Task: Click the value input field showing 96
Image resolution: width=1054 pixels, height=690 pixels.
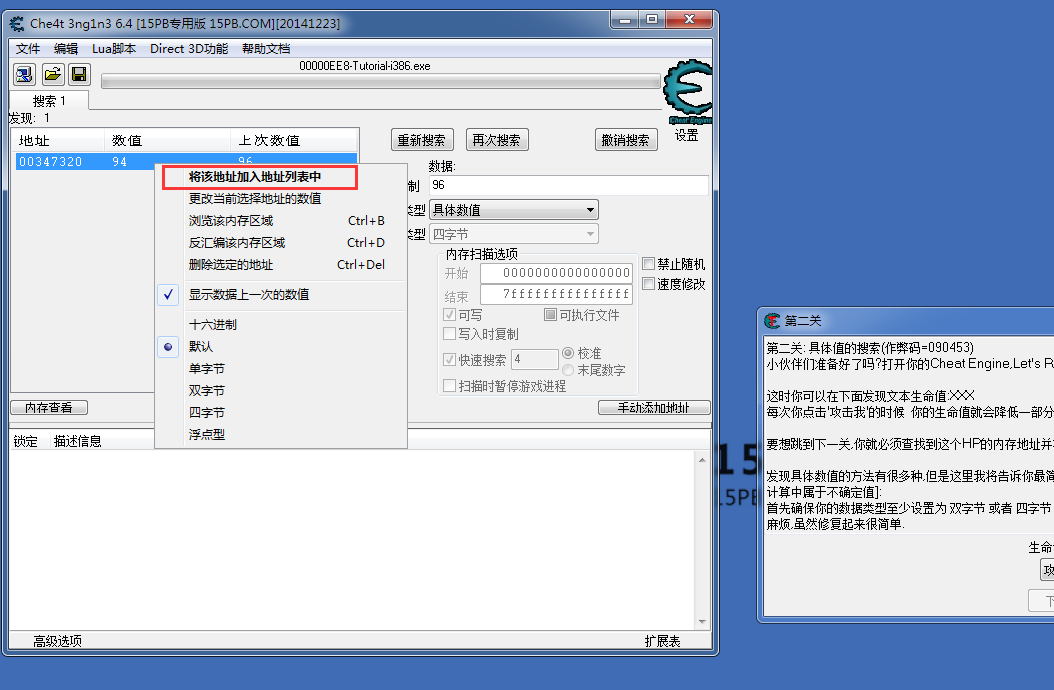Action: 569,185
